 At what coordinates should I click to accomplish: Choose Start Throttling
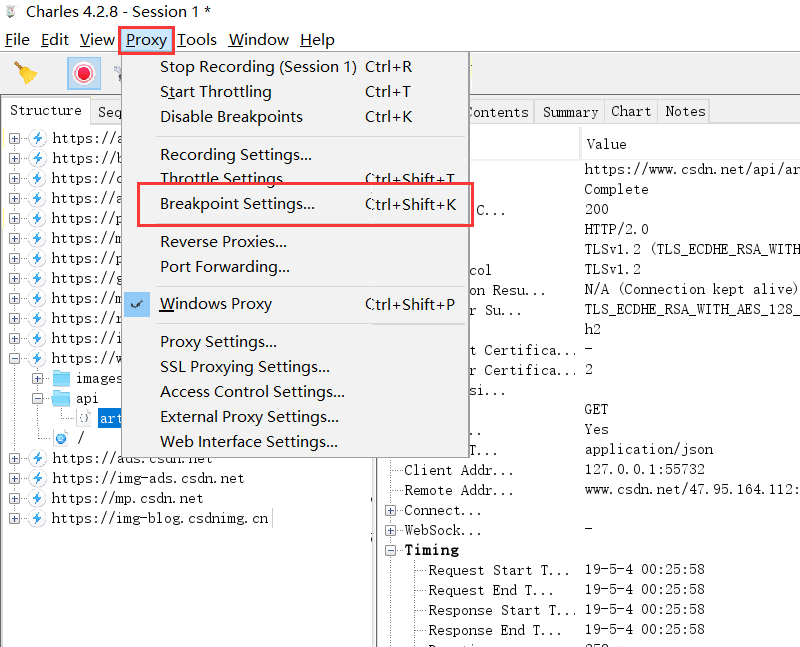[x=296, y=92]
